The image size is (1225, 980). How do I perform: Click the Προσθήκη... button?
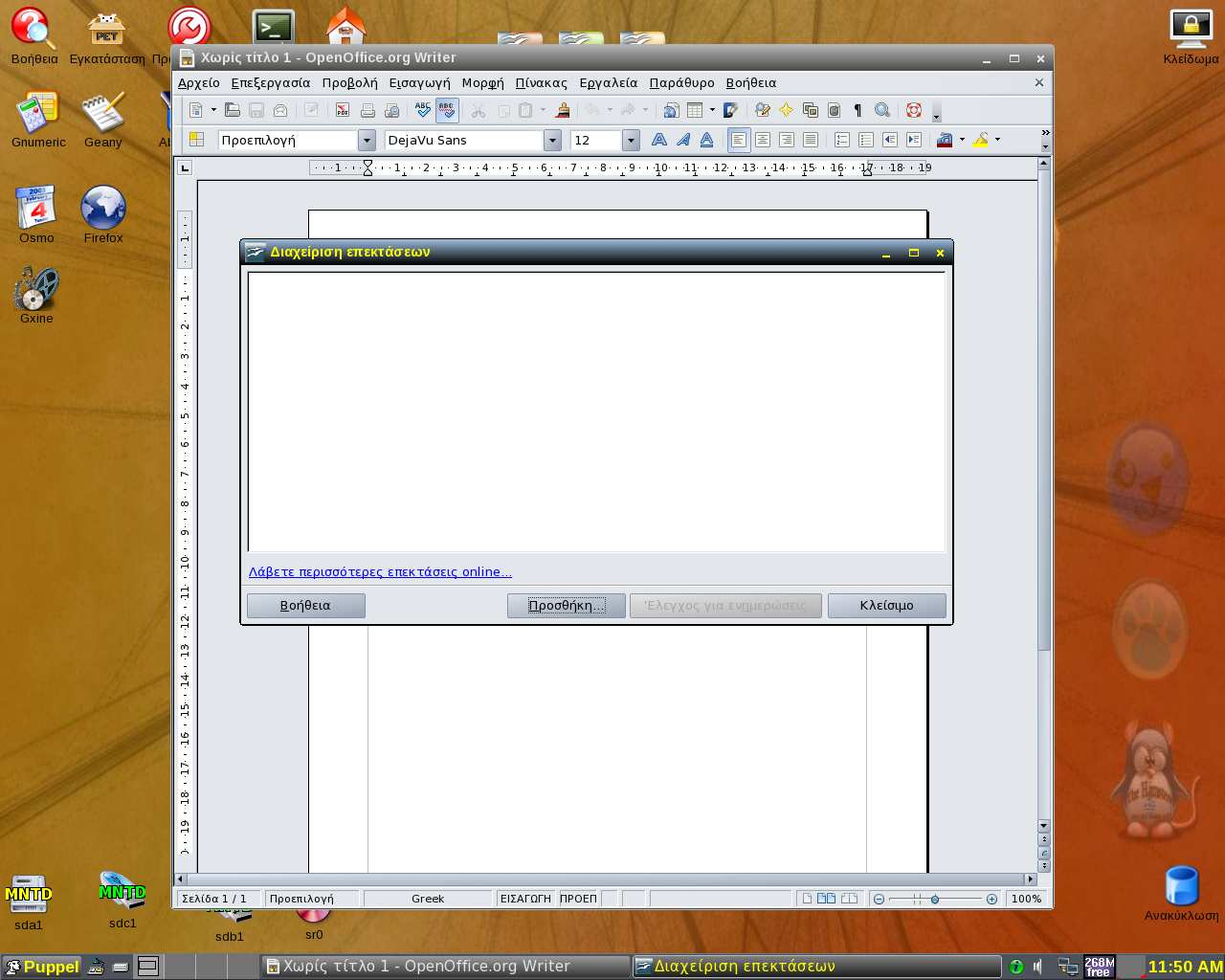(566, 606)
